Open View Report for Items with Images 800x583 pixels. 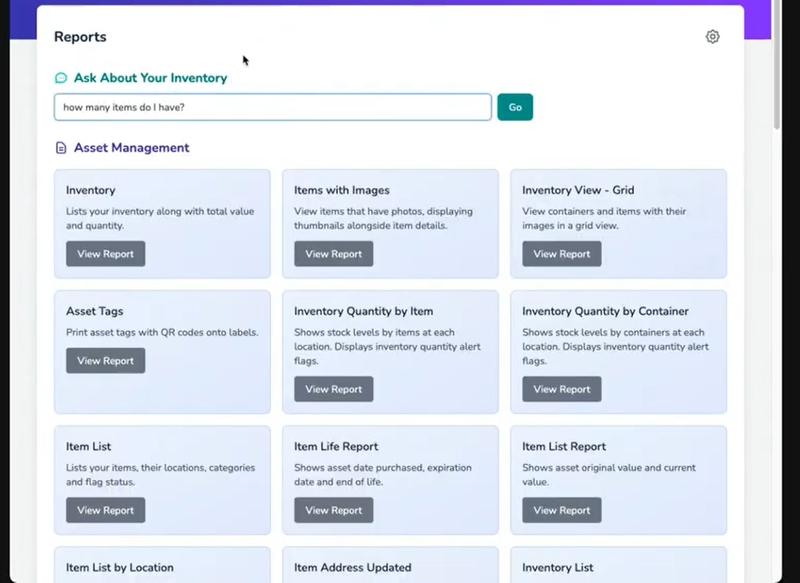(x=333, y=254)
